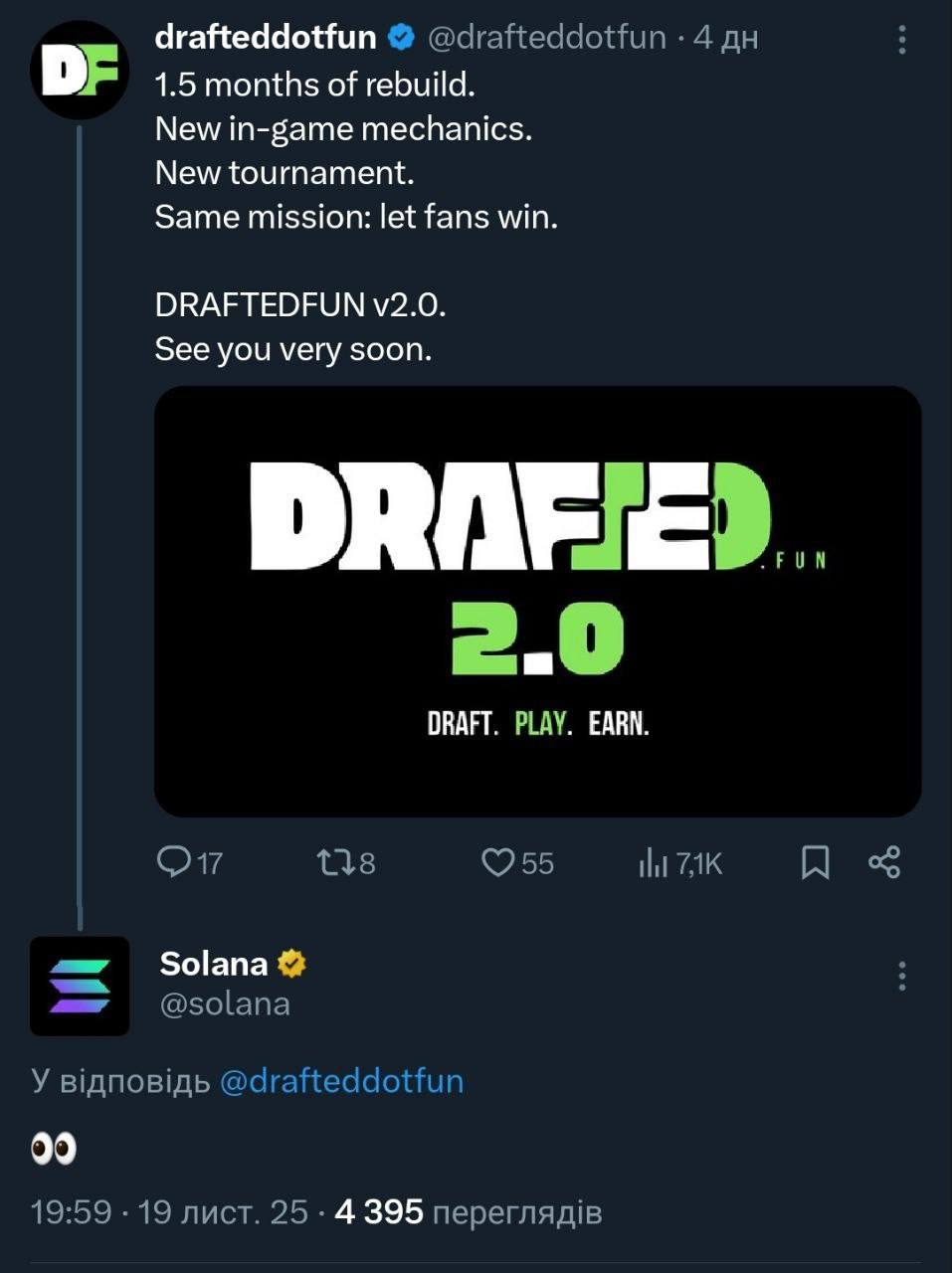Viewport: 952px width, 1273px height.
Task: Open the drafteddotfun DF profile avatar
Action: coord(80,70)
